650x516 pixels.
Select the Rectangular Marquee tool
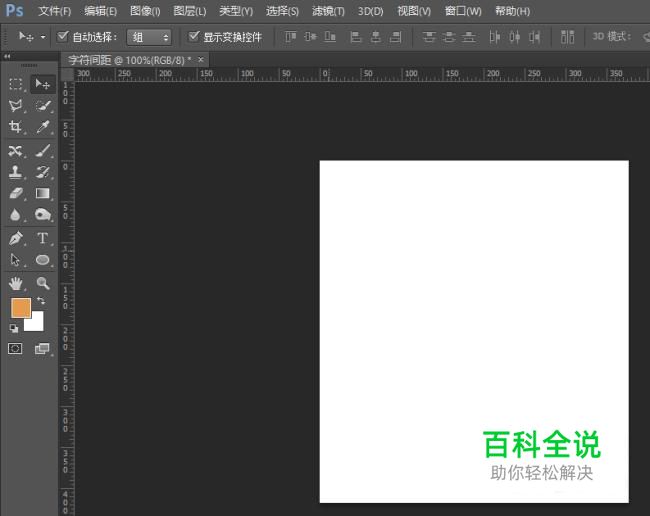(x=16, y=84)
